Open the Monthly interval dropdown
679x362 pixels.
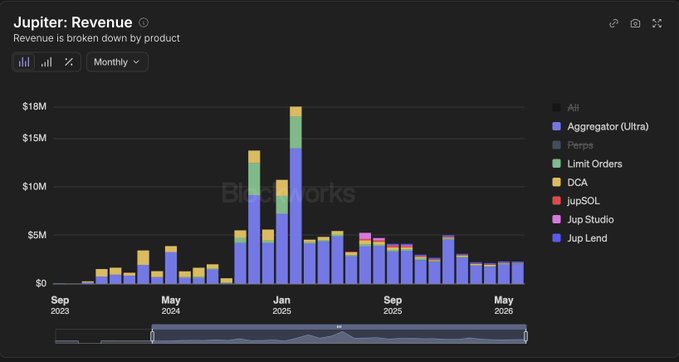[x=117, y=62]
